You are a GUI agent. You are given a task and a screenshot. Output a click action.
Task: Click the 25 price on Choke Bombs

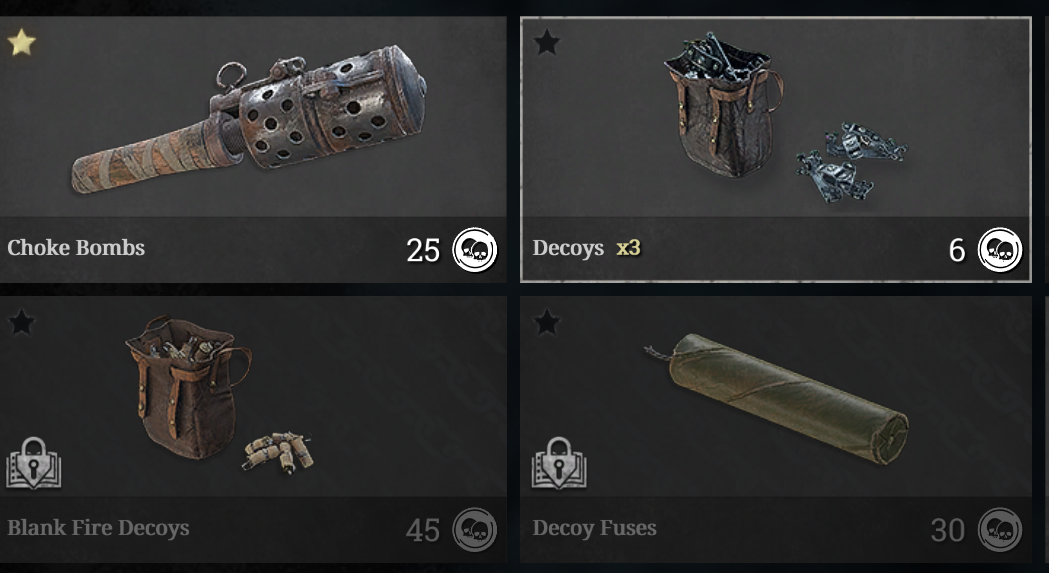[x=423, y=251]
